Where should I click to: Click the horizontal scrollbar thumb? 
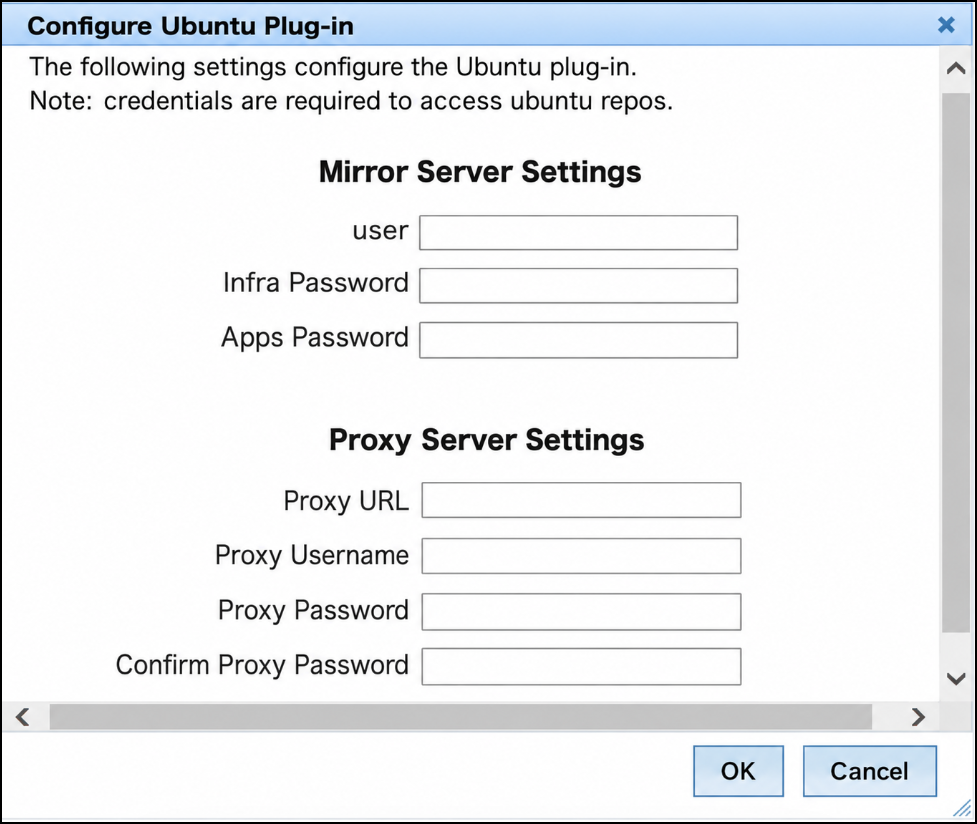coord(460,717)
